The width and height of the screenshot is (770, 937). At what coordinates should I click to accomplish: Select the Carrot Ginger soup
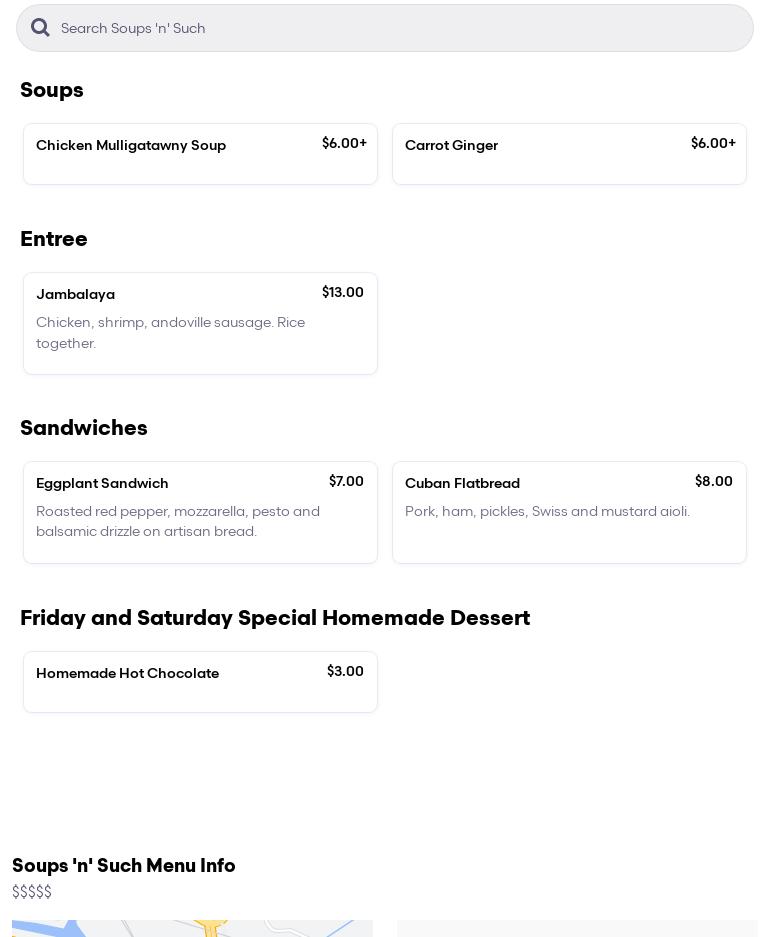(569, 154)
